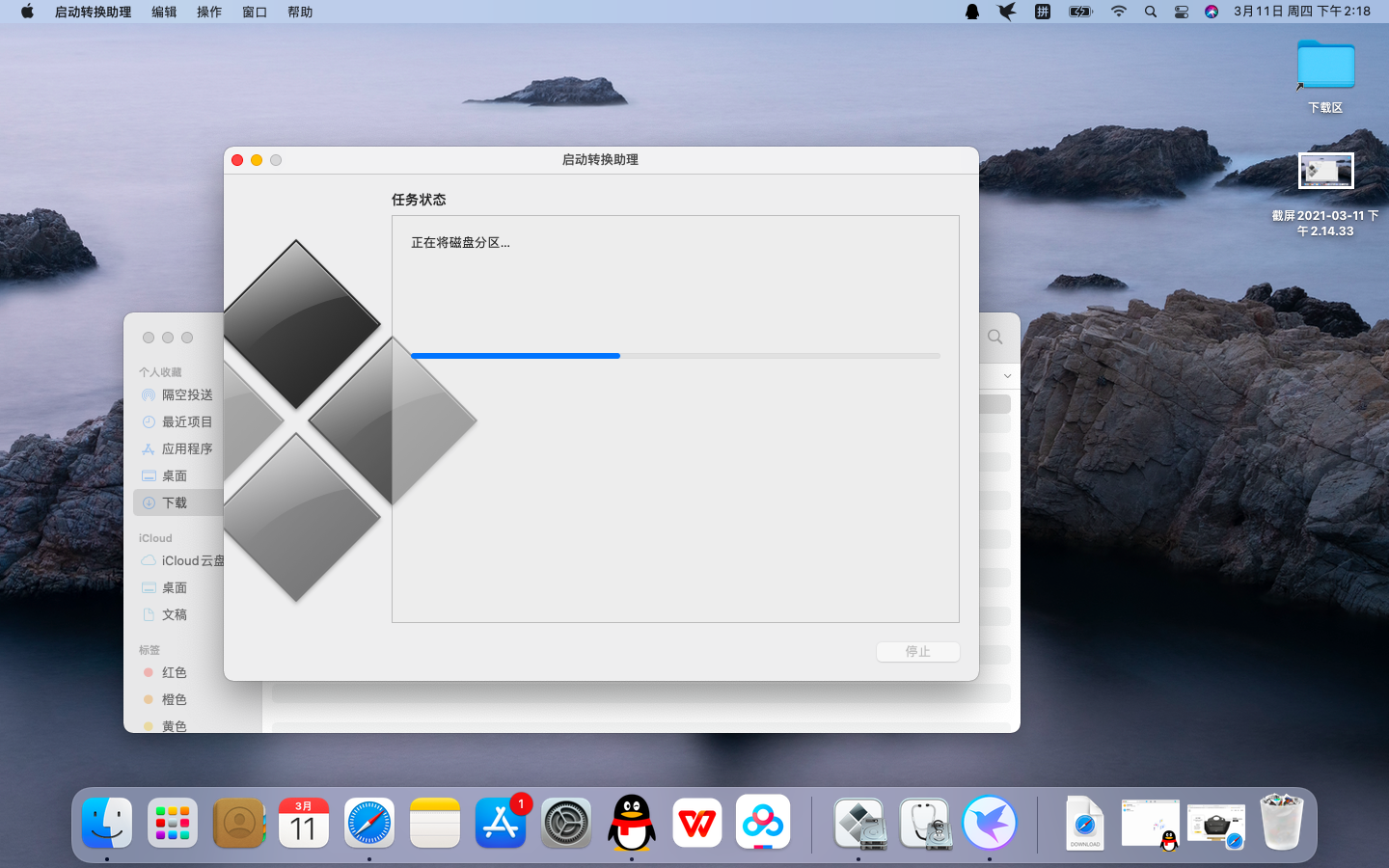Open App Store with update badge
This screenshot has width=1389, height=868.
pyautogui.click(x=502, y=823)
